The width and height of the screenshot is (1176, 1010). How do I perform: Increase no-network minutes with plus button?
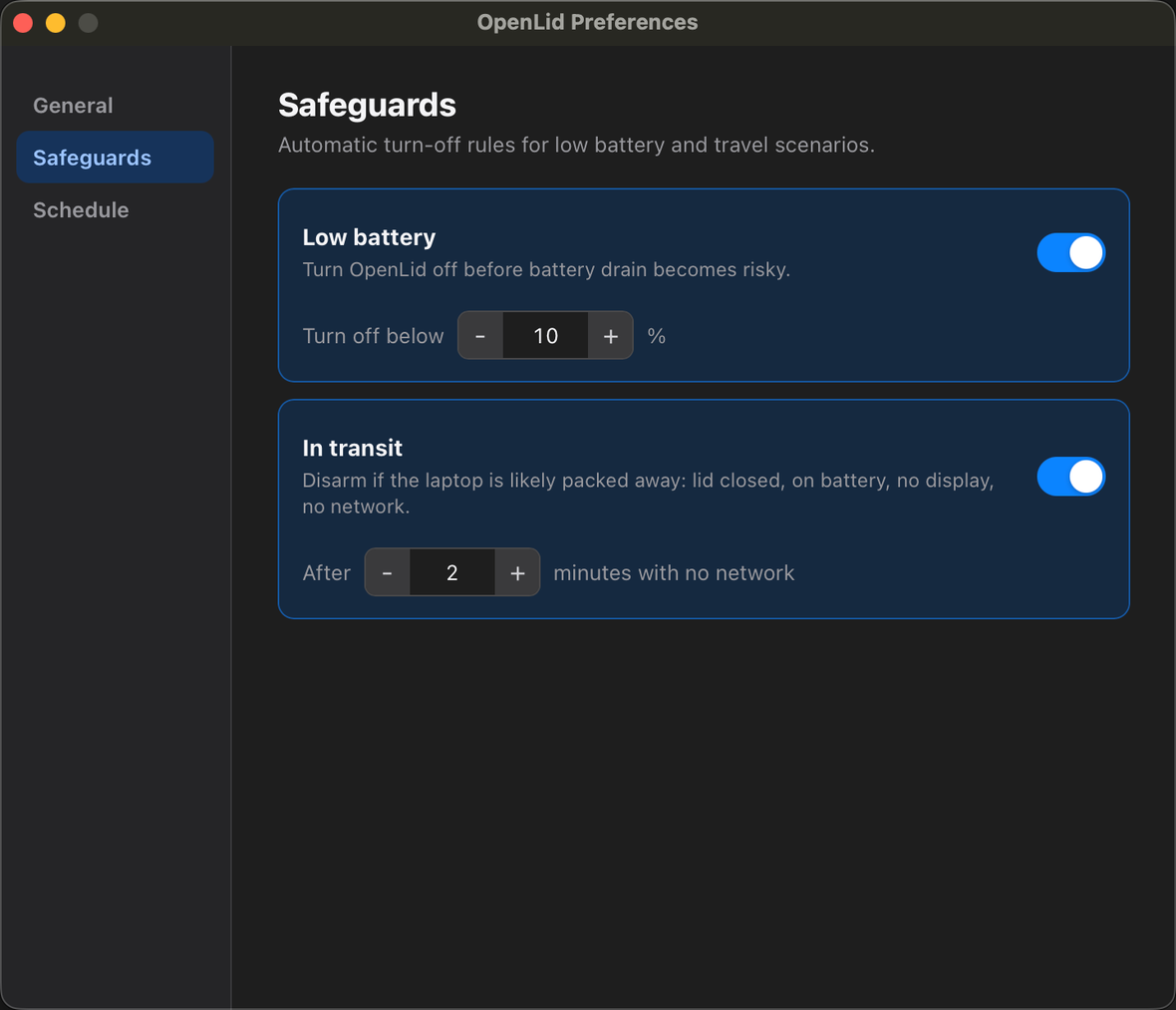pos(517,572)
